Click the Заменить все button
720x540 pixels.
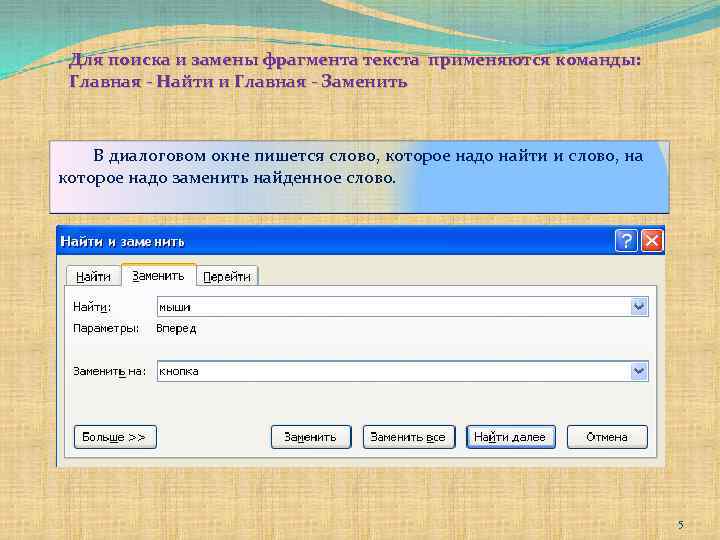[x=409, y=437]
